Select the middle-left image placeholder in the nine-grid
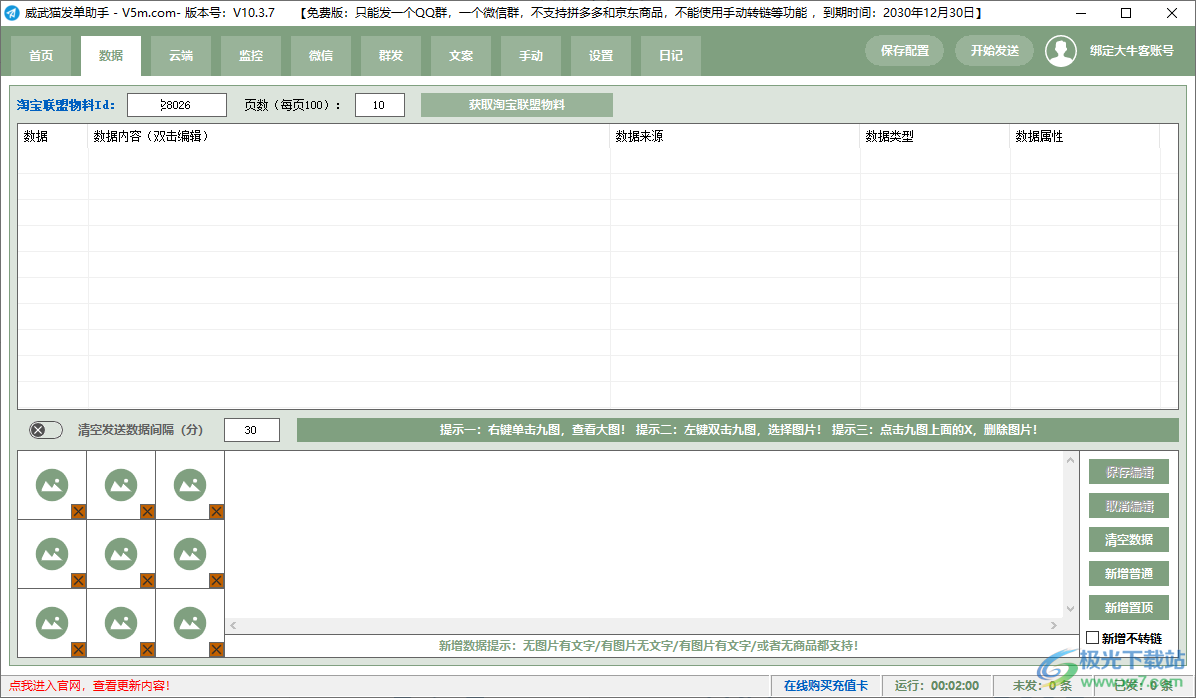 point(52,554)
